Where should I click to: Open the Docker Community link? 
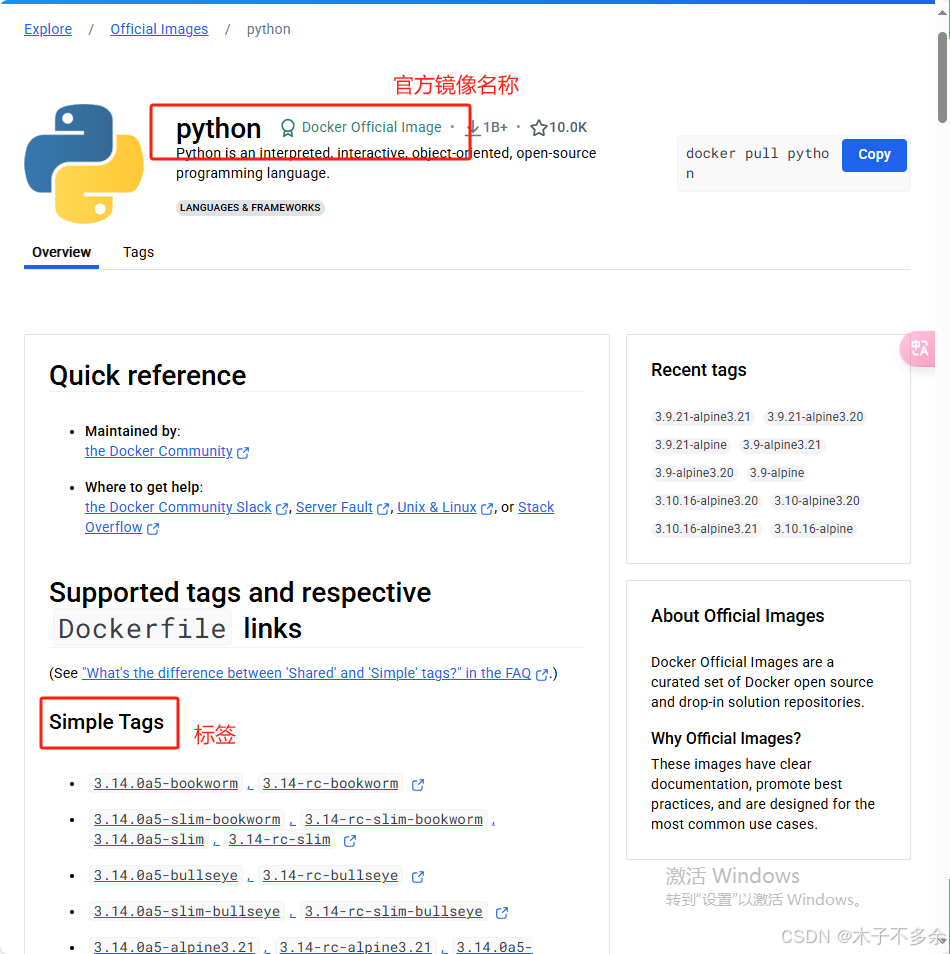[159, 451]
